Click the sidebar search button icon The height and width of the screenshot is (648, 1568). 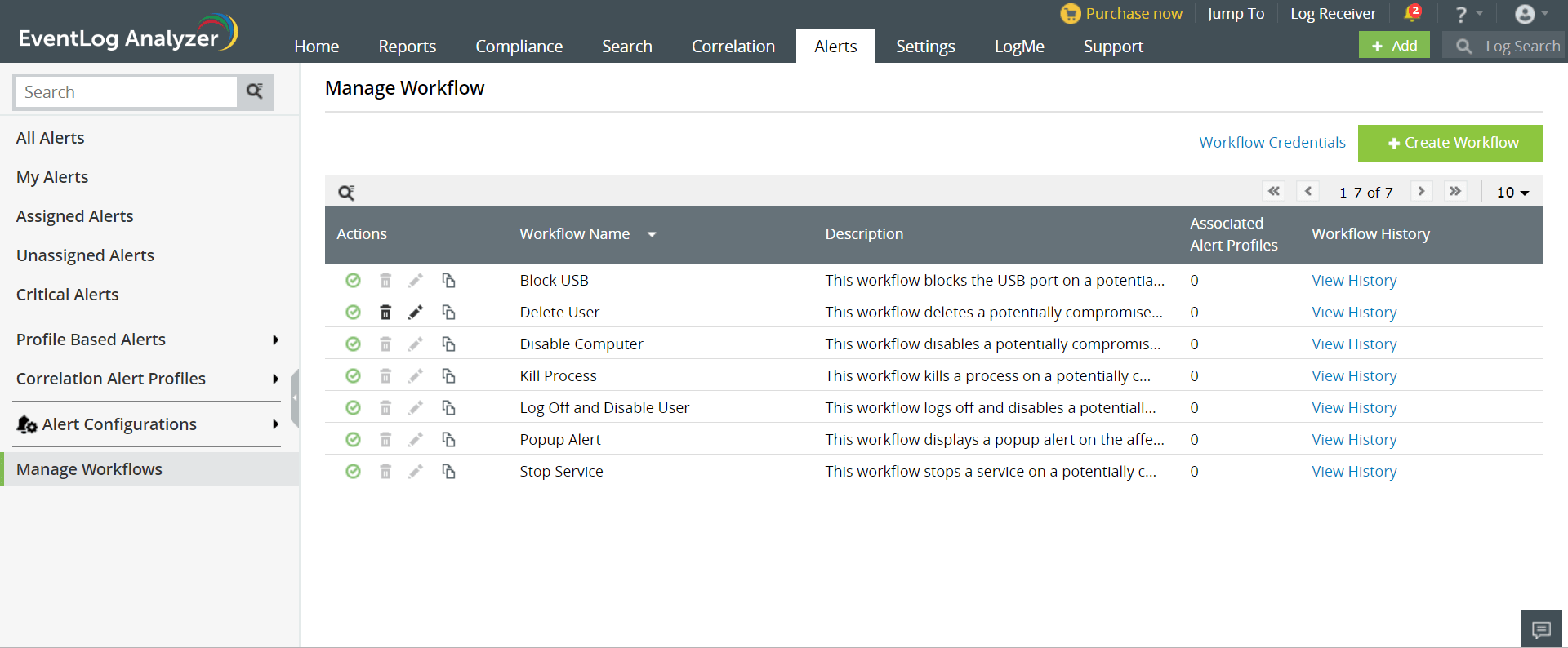[x=255, y=91]
